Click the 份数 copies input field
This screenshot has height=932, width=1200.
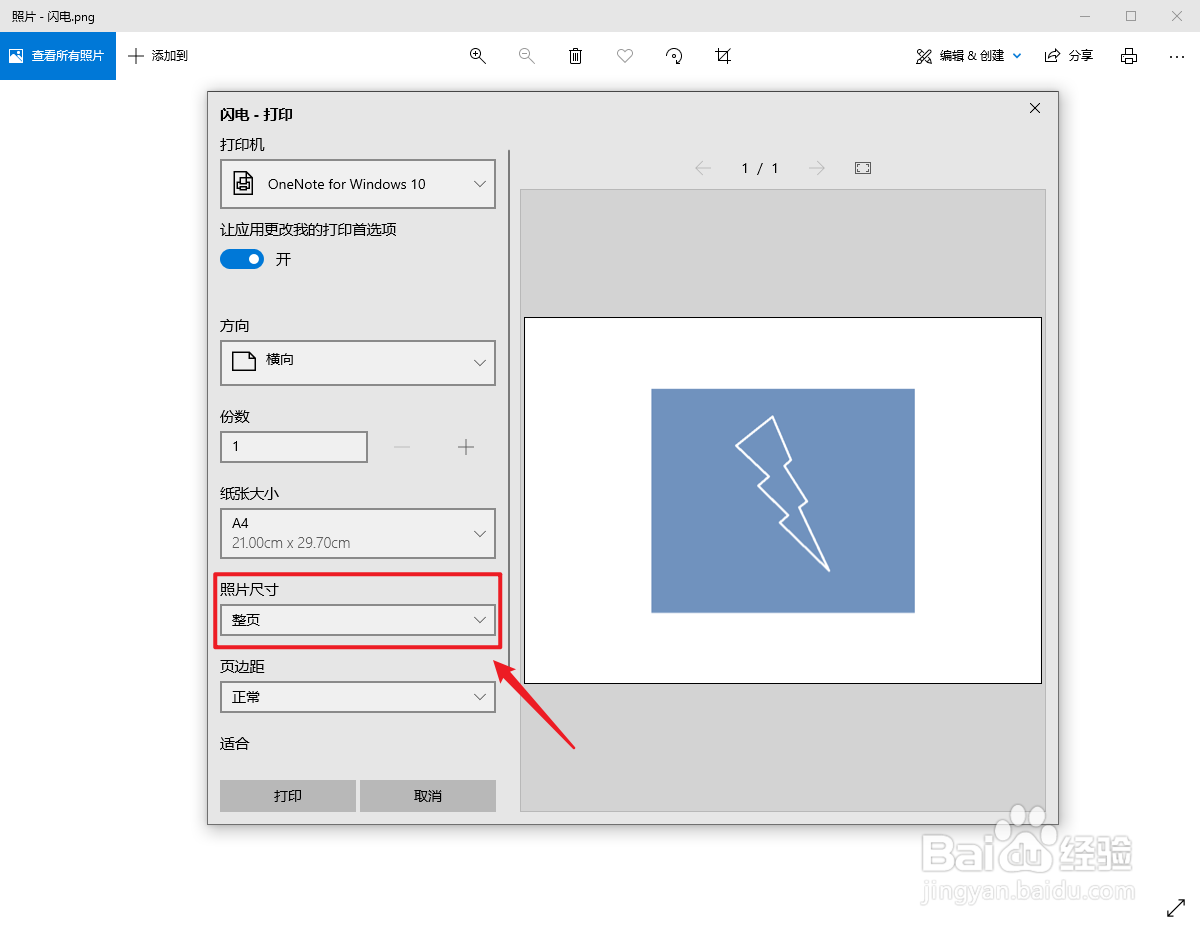(294, 447)
